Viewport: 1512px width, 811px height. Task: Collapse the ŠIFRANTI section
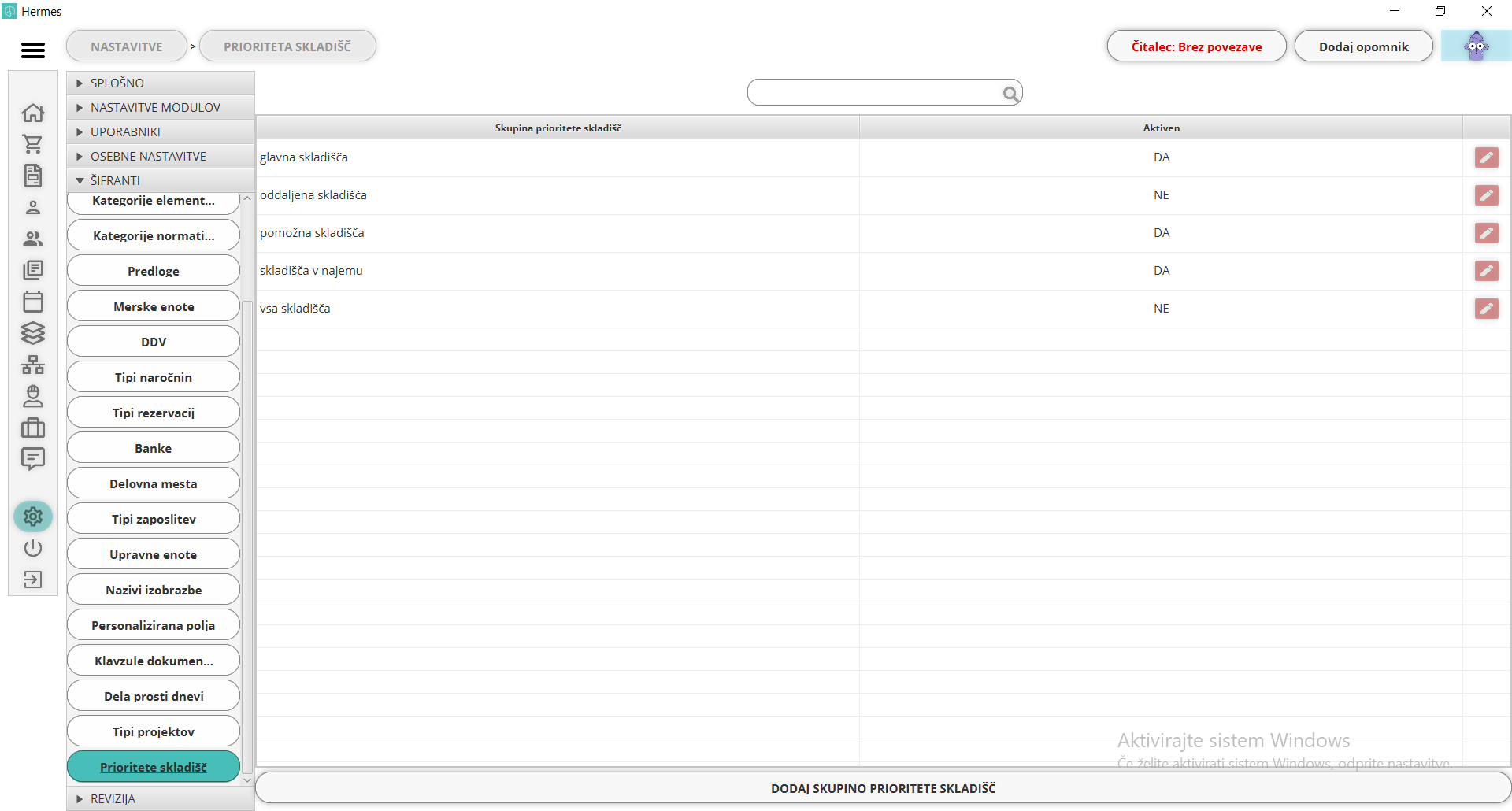pyautogui.click(x=161, y=180)
